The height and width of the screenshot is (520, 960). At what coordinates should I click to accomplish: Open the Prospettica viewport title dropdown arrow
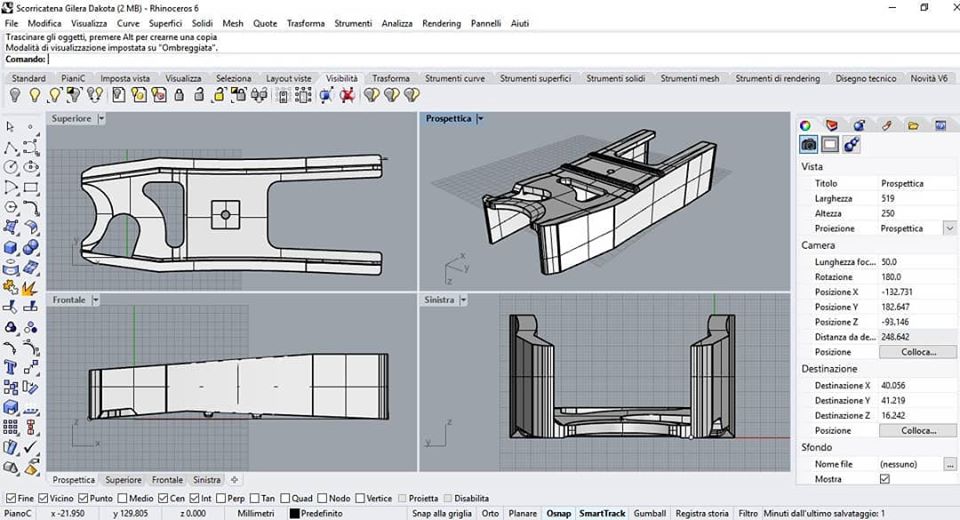pyautogui.click(x=480, y=119)
